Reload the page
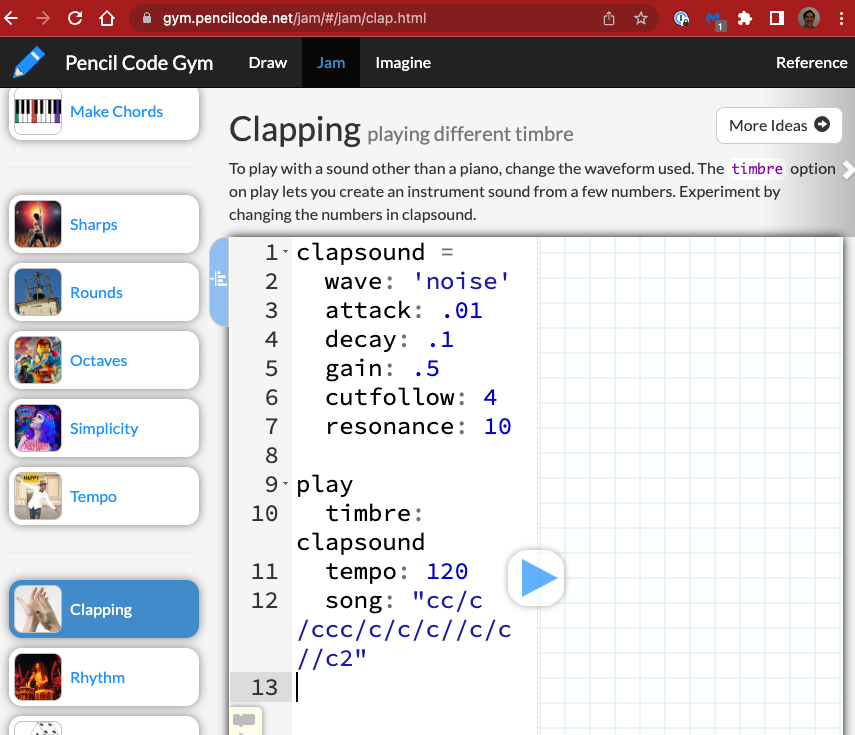855x735 pixels. [x=75, y=18]
